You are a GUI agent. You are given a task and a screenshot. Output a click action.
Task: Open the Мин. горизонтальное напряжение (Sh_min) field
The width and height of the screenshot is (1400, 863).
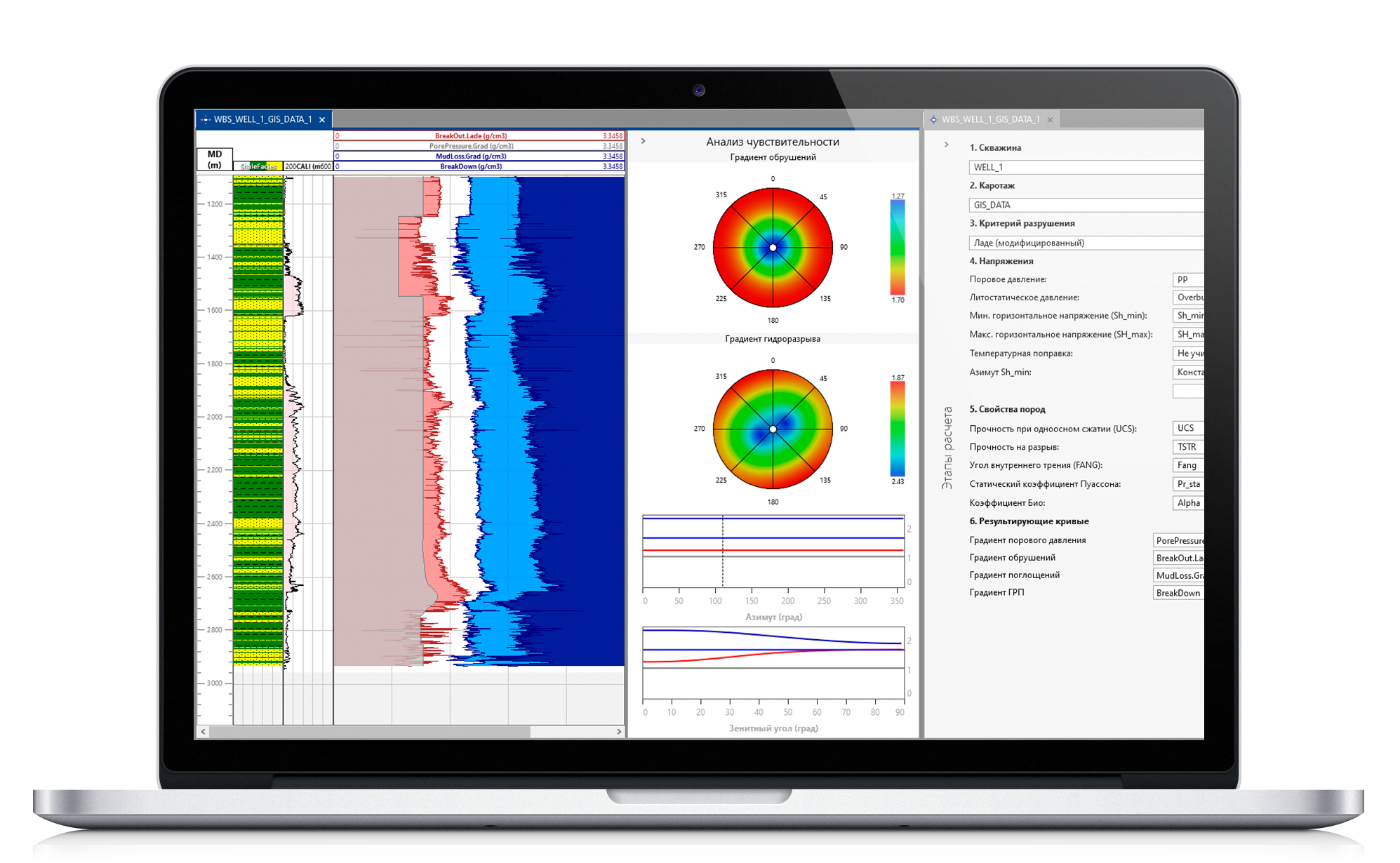1188,316
